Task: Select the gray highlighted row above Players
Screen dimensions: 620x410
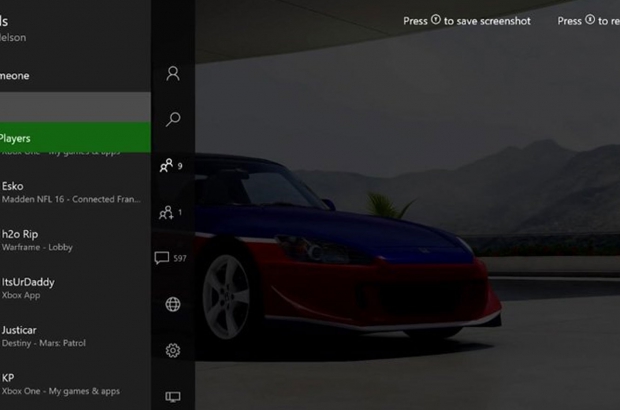Action: 75,107
